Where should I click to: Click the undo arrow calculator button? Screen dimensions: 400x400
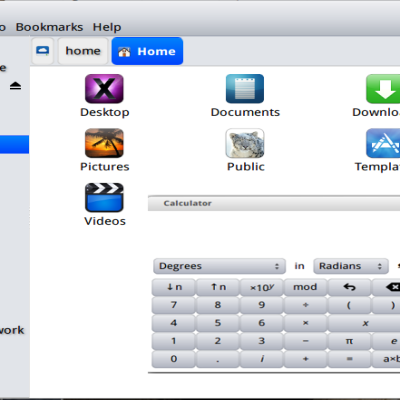coord(349,287)
